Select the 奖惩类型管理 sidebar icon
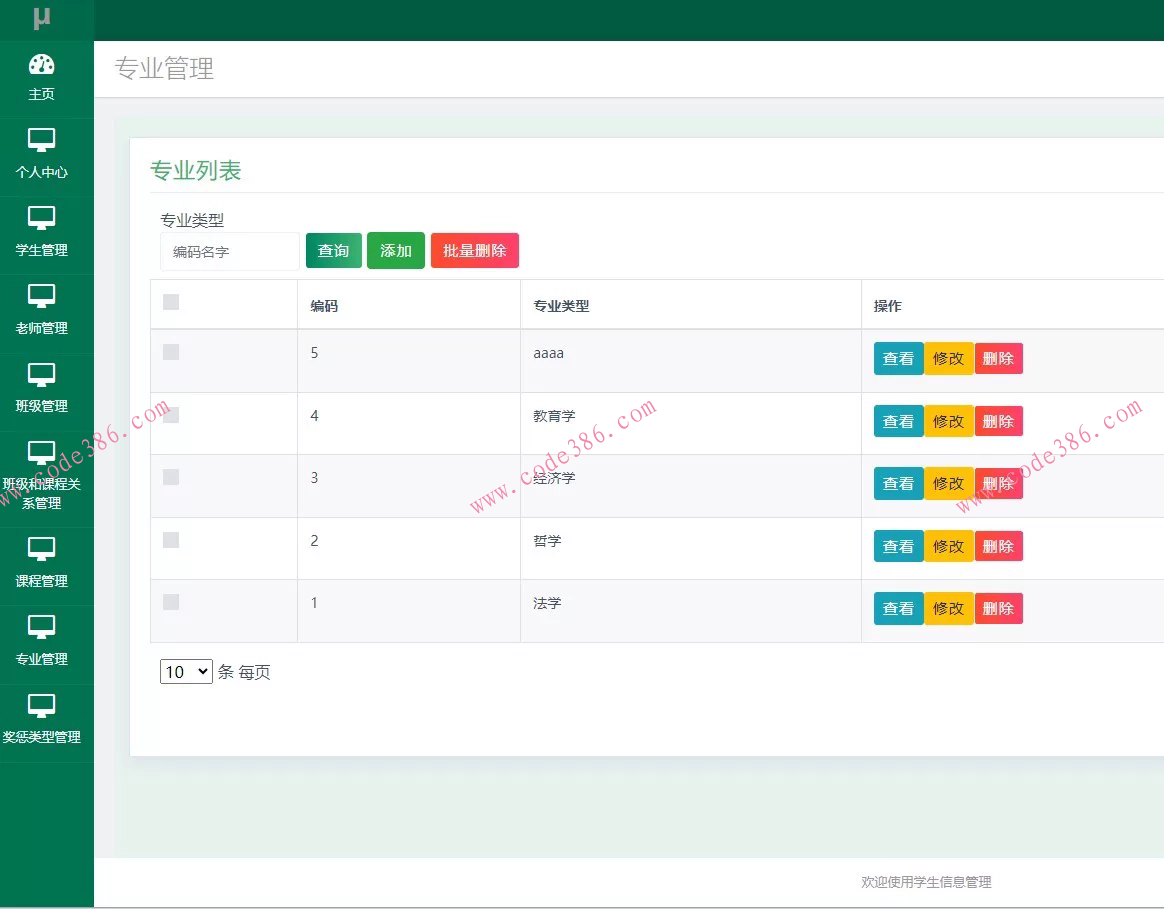This screenshot has width=1164, height=909. point(41,702)
